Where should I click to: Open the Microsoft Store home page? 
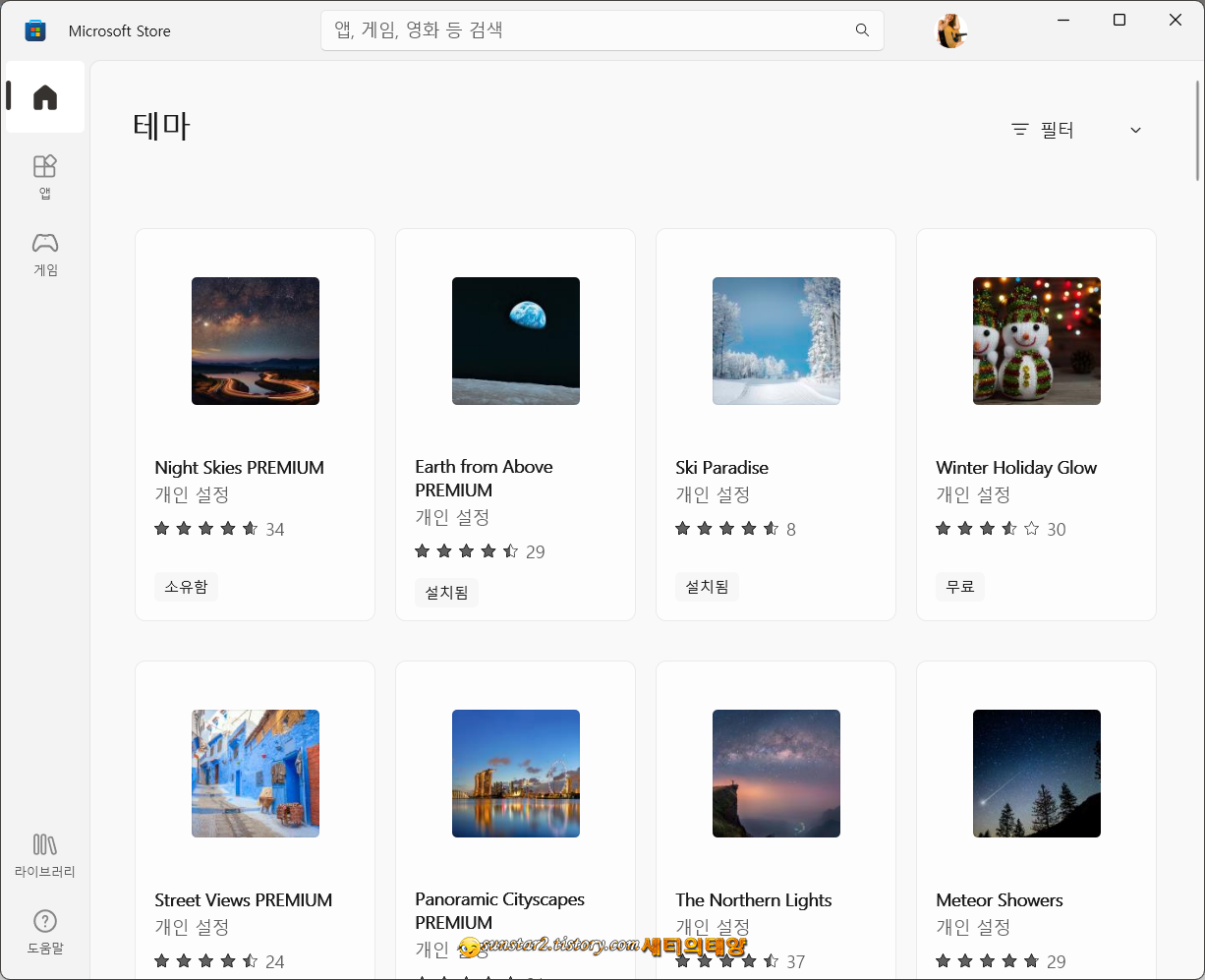point(44,95)
